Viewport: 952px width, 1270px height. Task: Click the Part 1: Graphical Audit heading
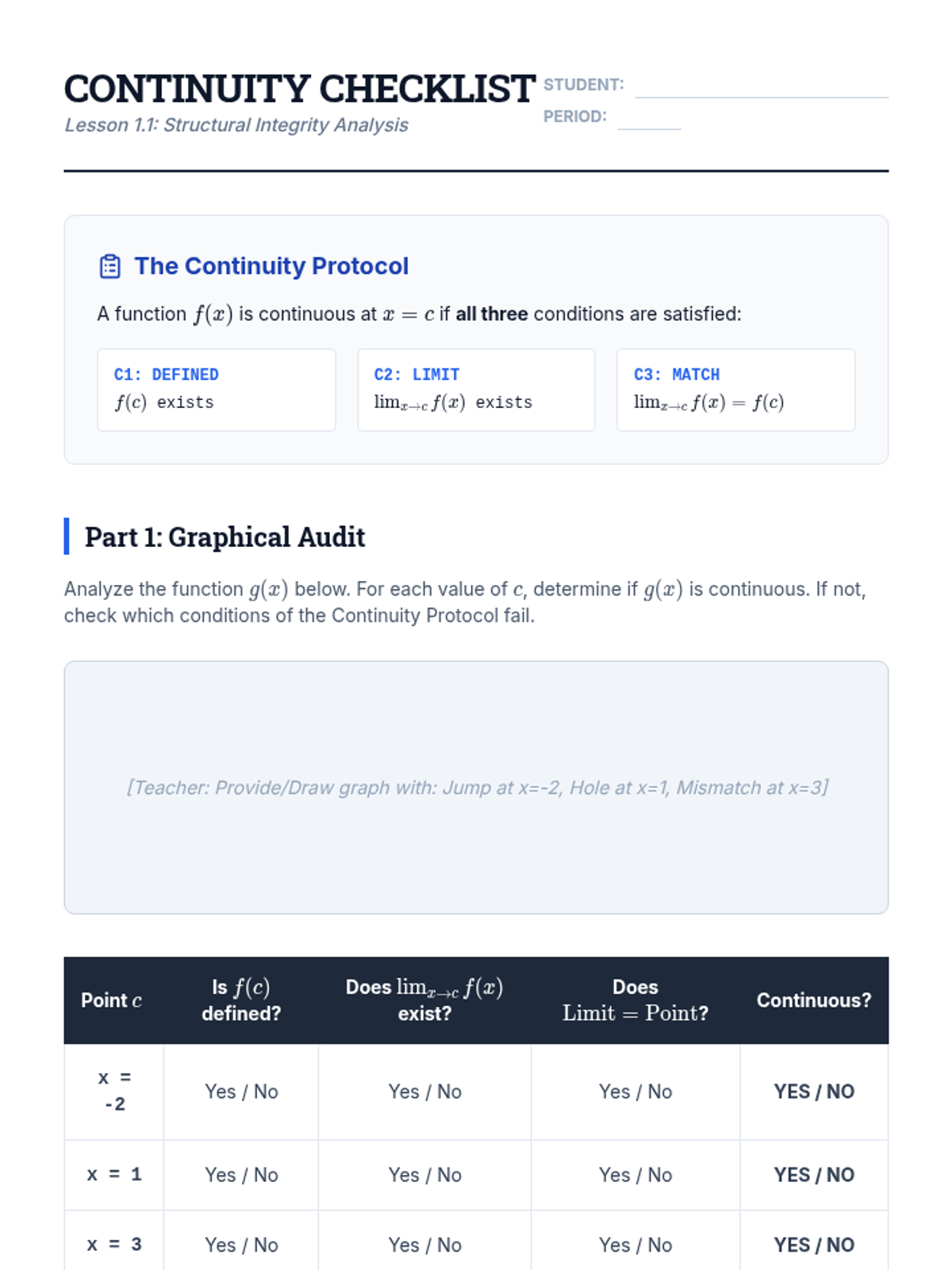(225, 537)
